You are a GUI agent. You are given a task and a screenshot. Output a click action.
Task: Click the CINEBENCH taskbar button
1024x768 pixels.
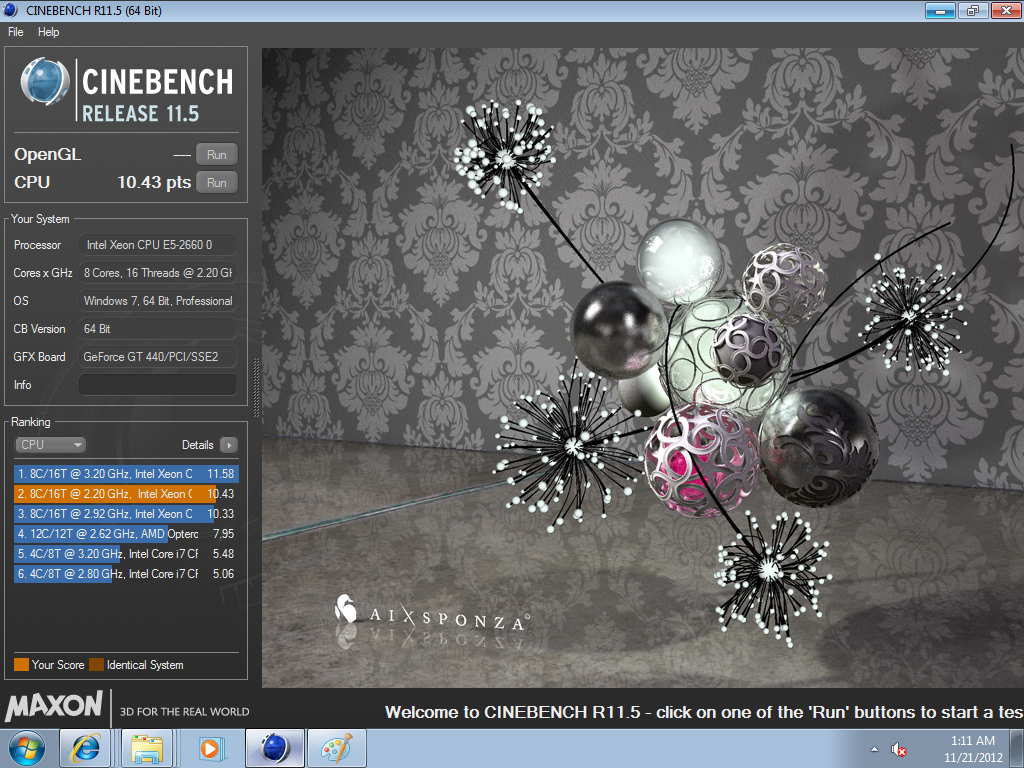click(274, 748)
